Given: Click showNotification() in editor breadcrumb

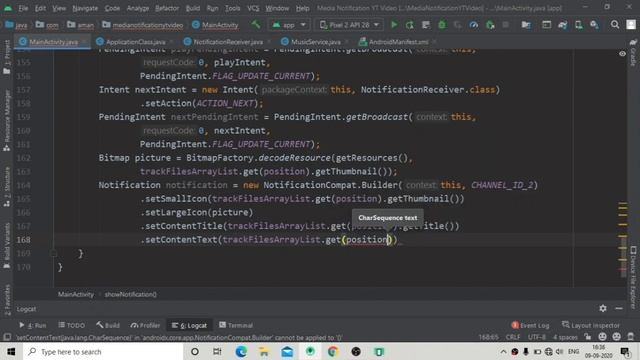Looking at the screenshot, I should click(x=130, y=294).
